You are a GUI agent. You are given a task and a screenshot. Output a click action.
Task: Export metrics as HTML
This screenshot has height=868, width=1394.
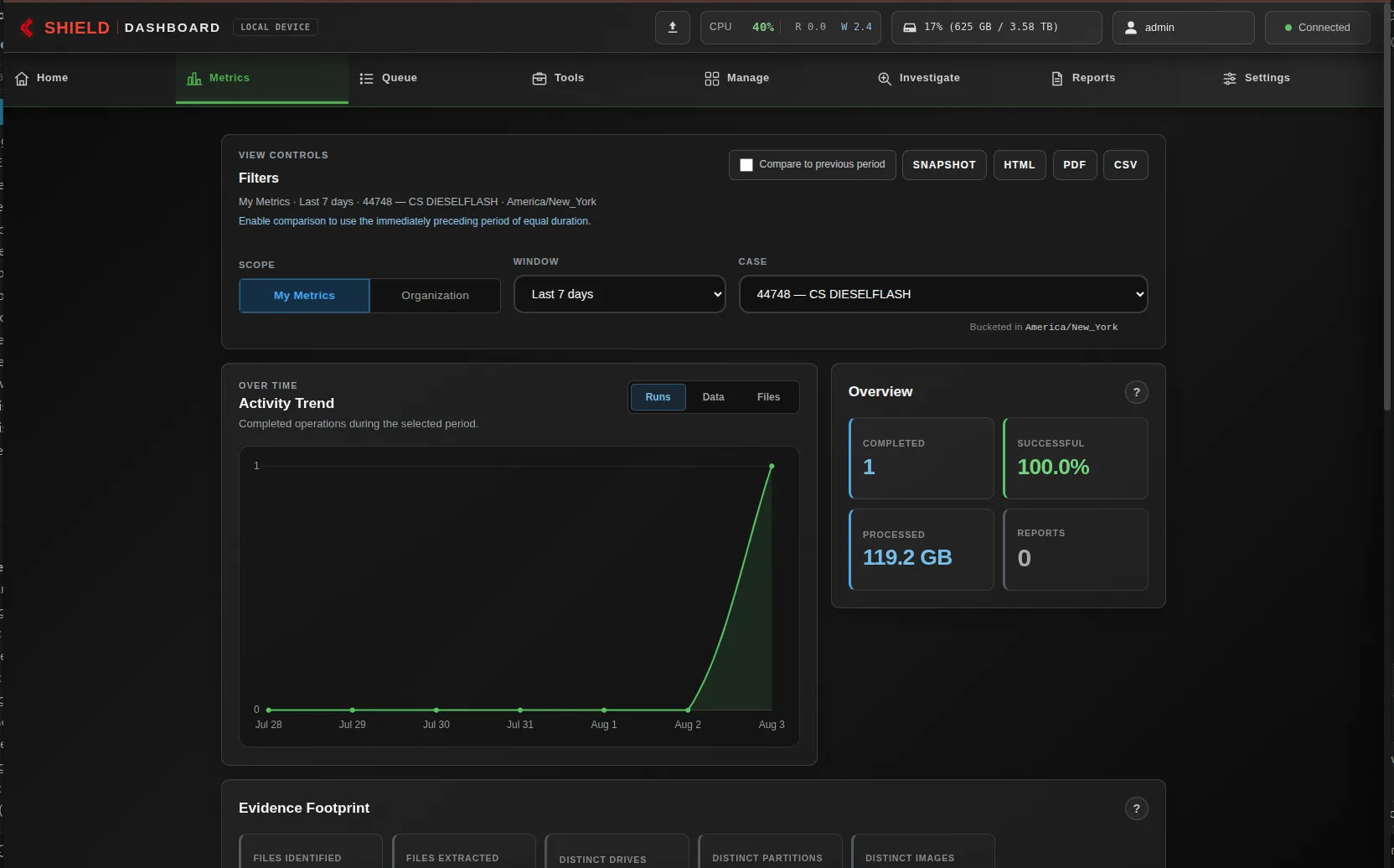click(x=1020, y=165)
